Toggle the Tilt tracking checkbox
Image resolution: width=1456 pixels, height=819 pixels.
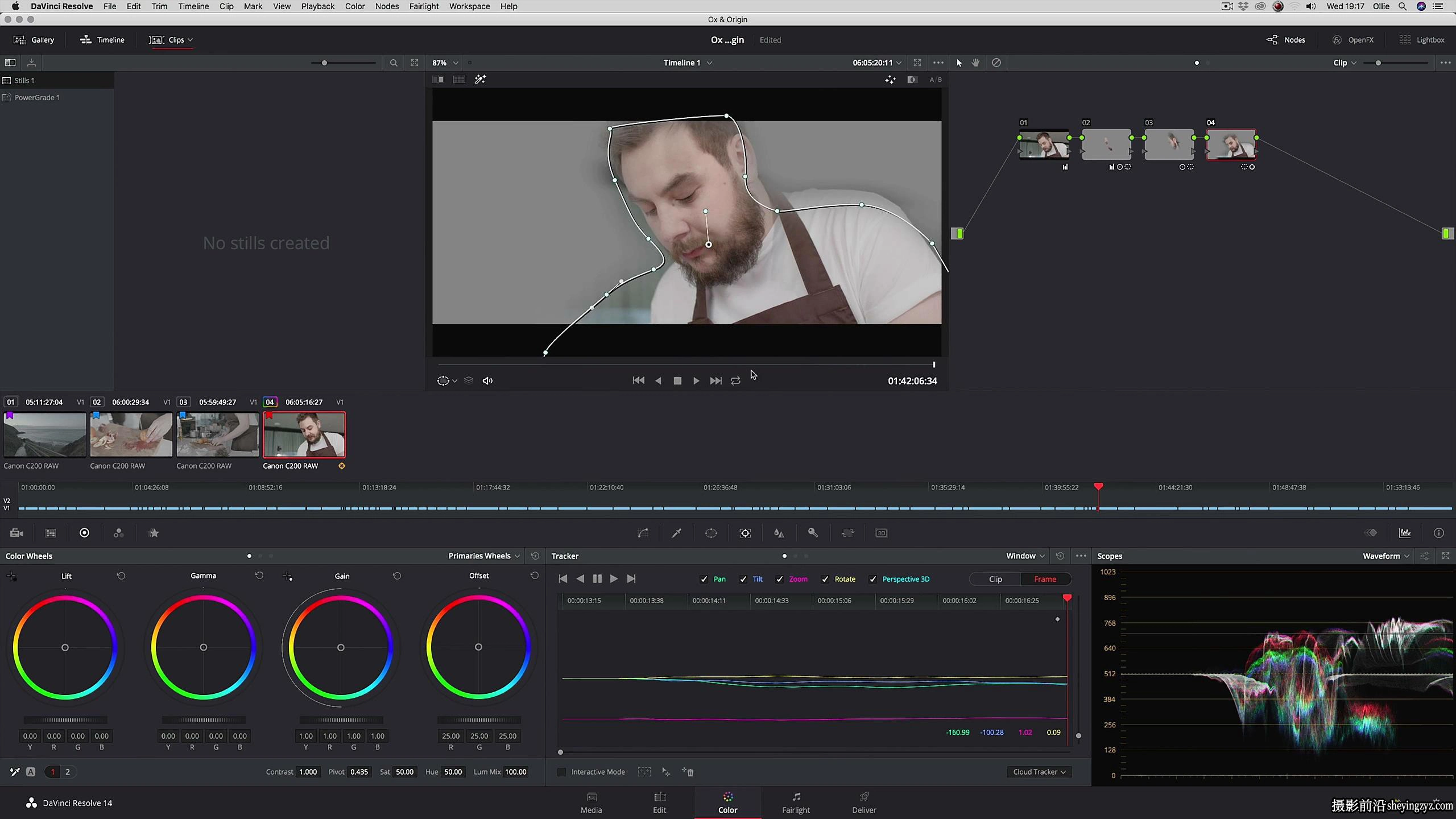coord(743,579)
